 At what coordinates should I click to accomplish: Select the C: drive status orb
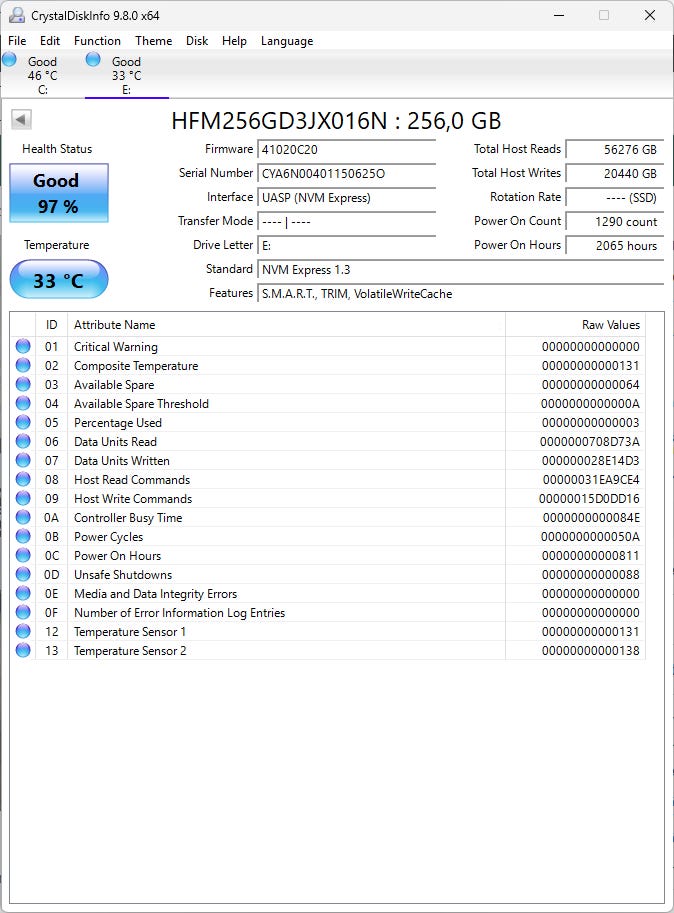point(10,61)
